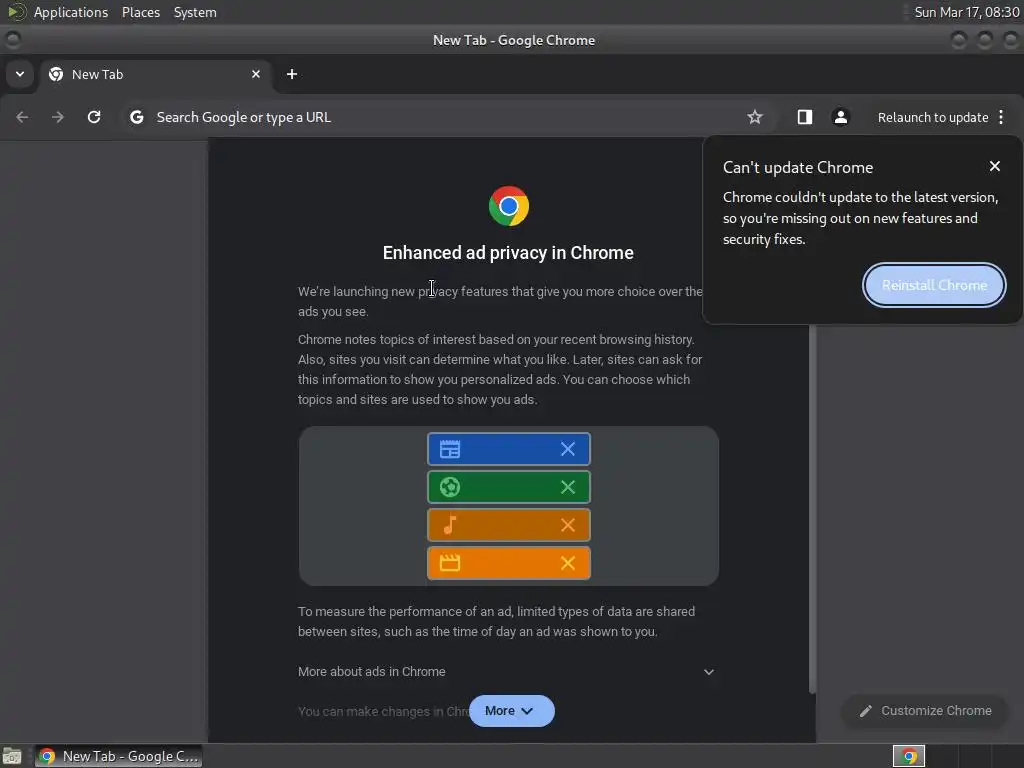Bookmark this tab with the star icon
Image resolution: width=1024 pixels, height=768 pixels.
pyautogui.click(x=755, y=117)
